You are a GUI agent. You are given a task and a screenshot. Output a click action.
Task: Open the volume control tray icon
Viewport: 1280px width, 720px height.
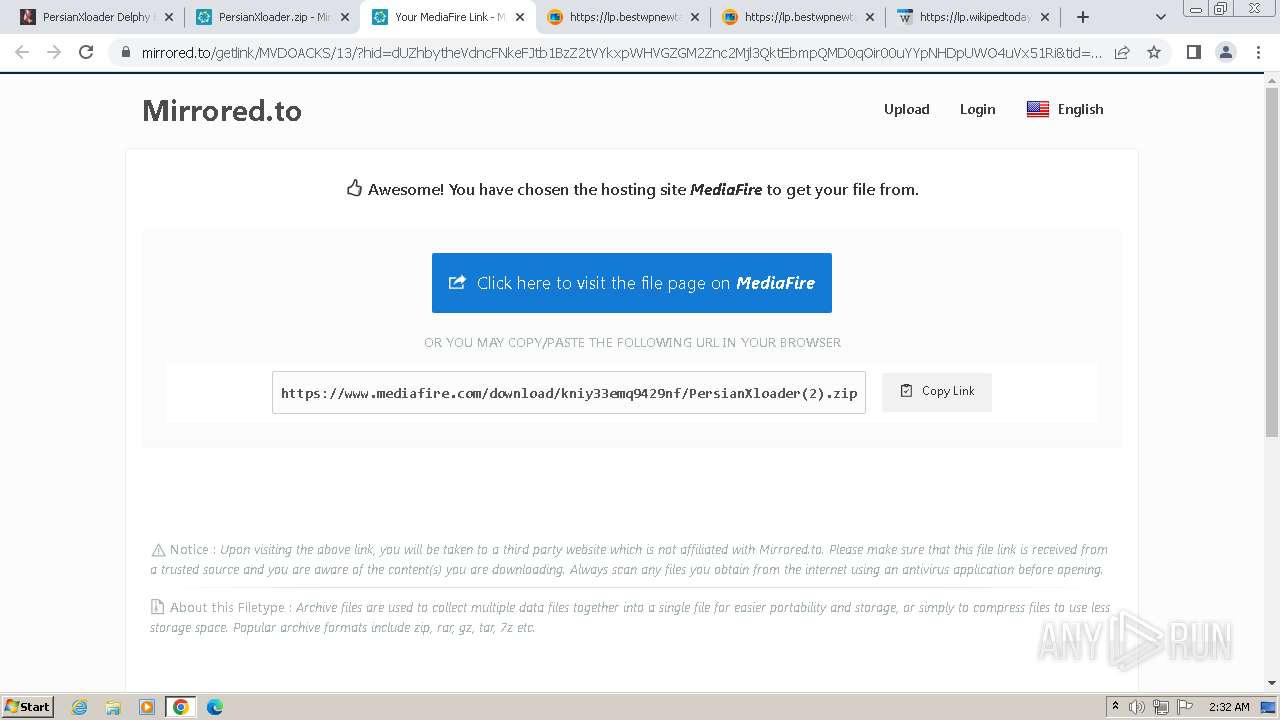pos(1137,707)
